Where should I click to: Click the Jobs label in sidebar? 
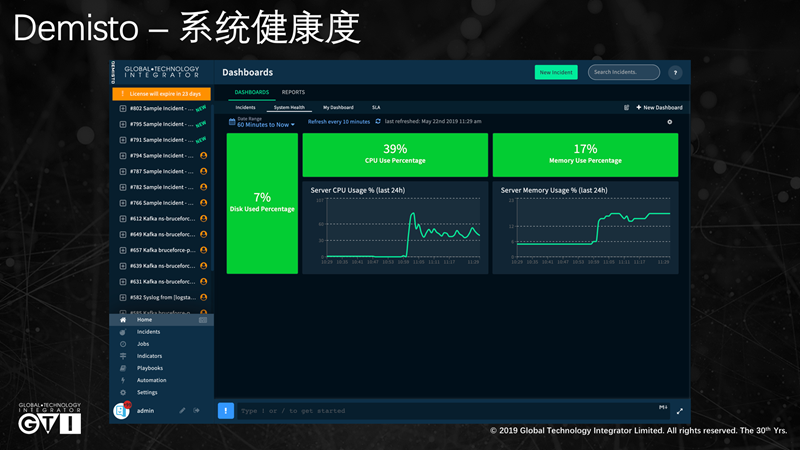[x=143, y=344]
